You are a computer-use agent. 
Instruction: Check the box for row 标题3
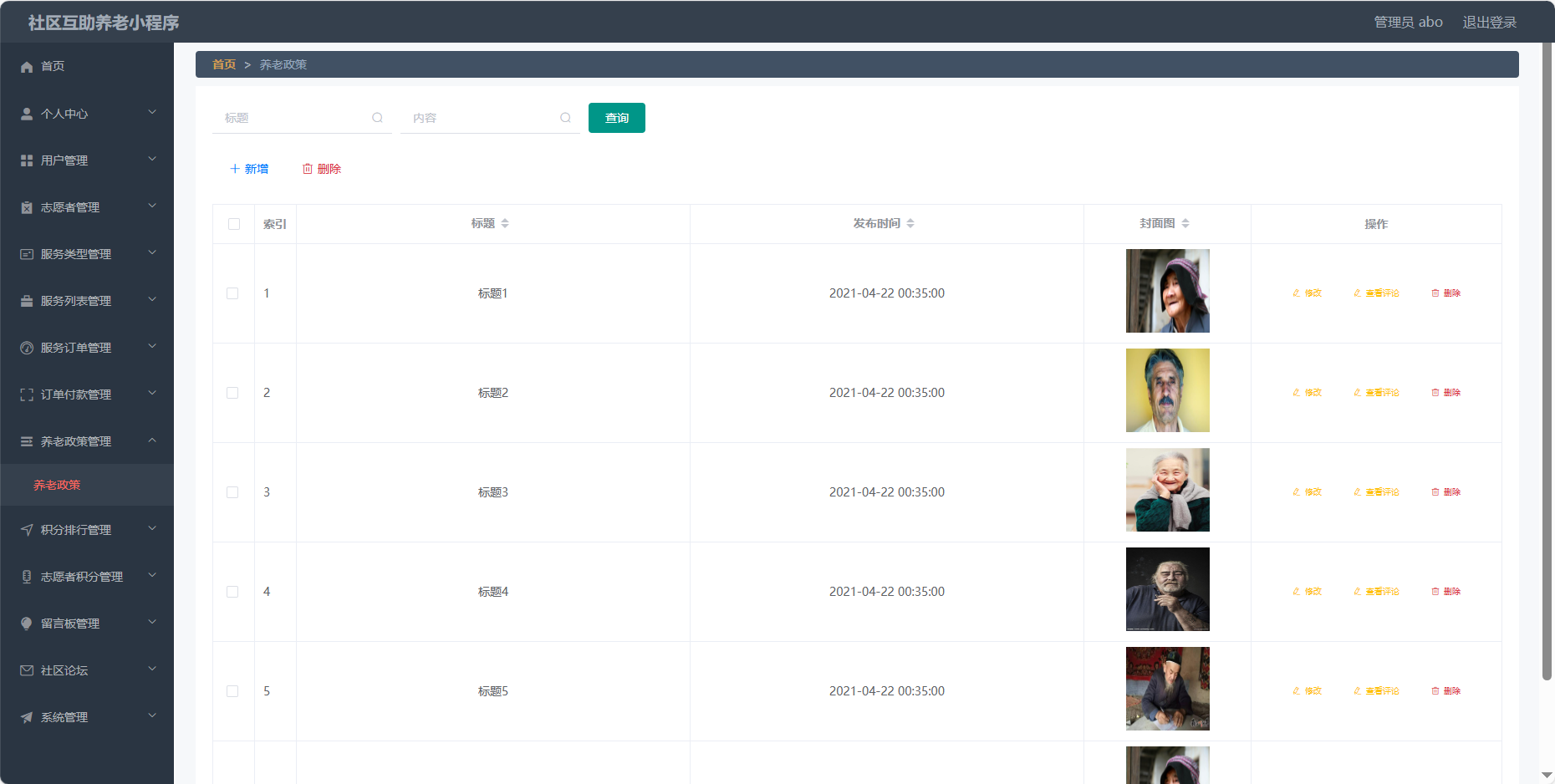pos(232,492)
